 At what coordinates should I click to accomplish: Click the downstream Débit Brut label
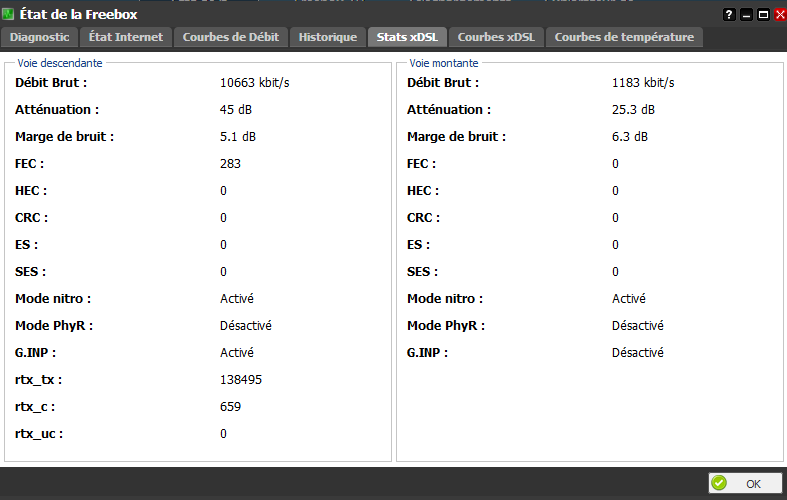click(51, 83)
